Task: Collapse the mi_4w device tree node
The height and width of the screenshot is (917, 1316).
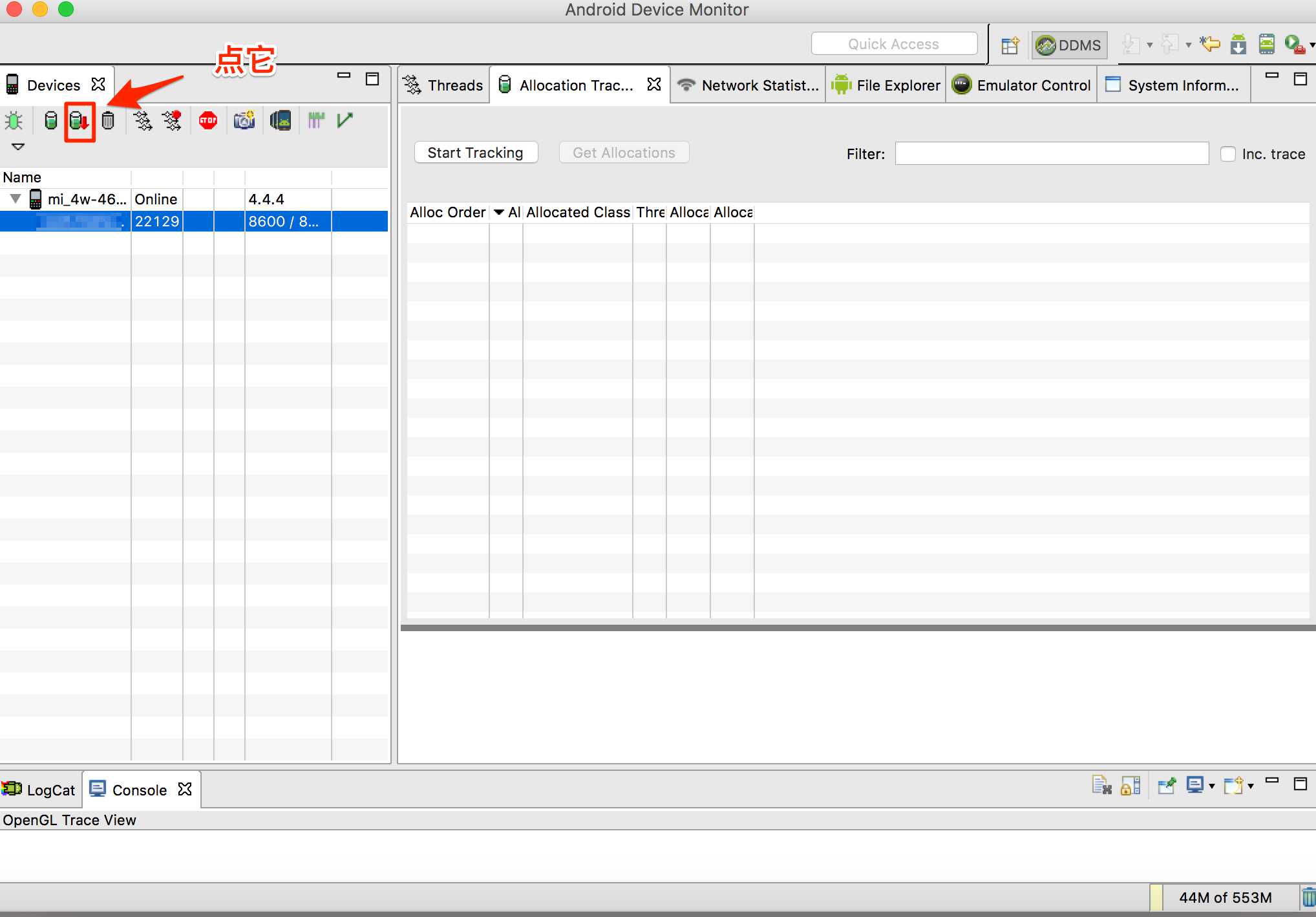Action: tap(16, 199)
